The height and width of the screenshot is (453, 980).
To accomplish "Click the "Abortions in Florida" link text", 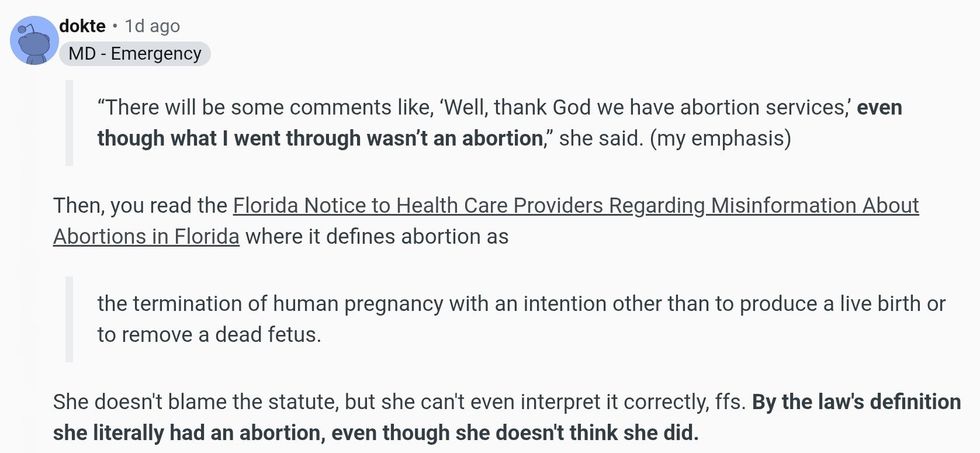I will pos(146,237).
